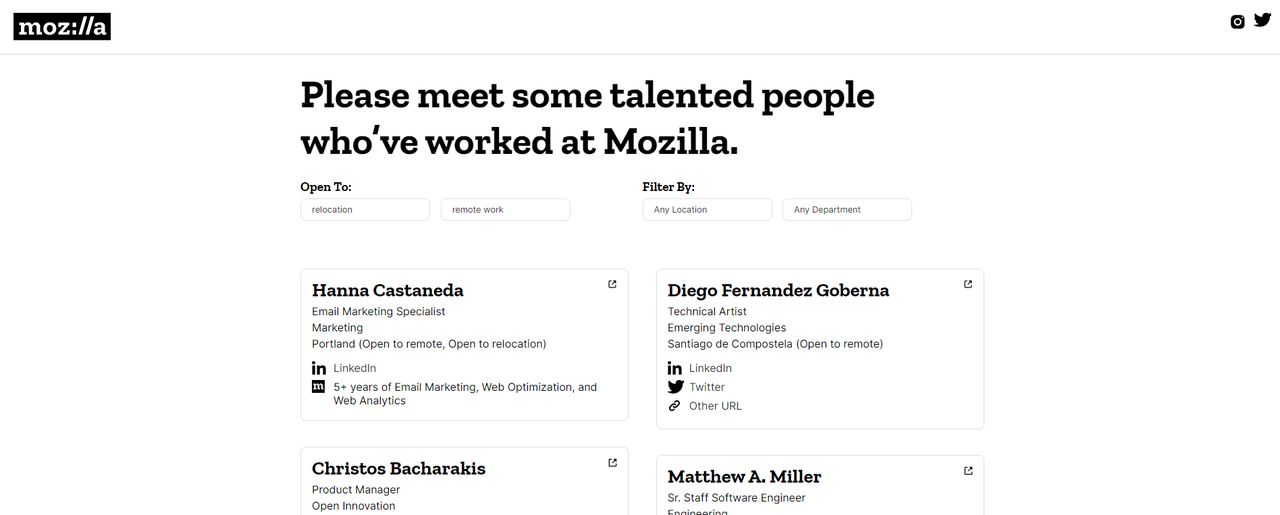Click Hanna's Medium article icon
1280x515 pixels.
pyautogui.click(x=319, y=386)
